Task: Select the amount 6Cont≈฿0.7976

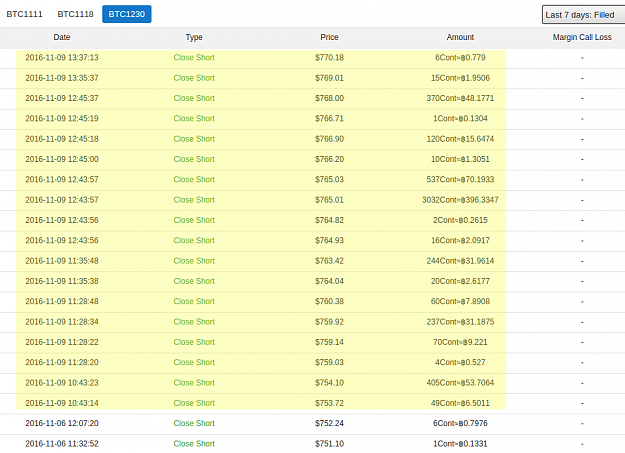Action: point(460,423)
